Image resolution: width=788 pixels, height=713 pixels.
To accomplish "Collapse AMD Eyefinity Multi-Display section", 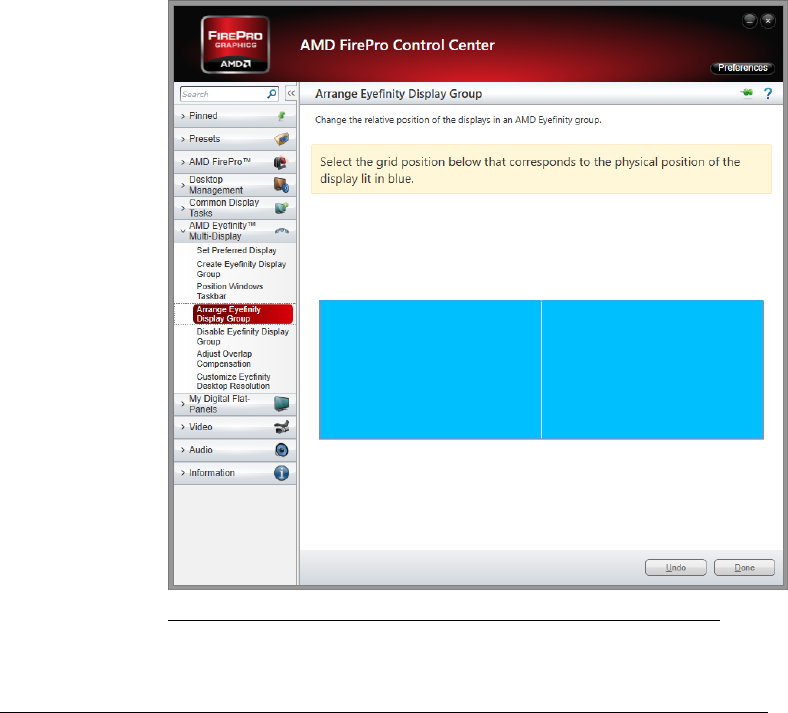I will [x=235, y=231].
